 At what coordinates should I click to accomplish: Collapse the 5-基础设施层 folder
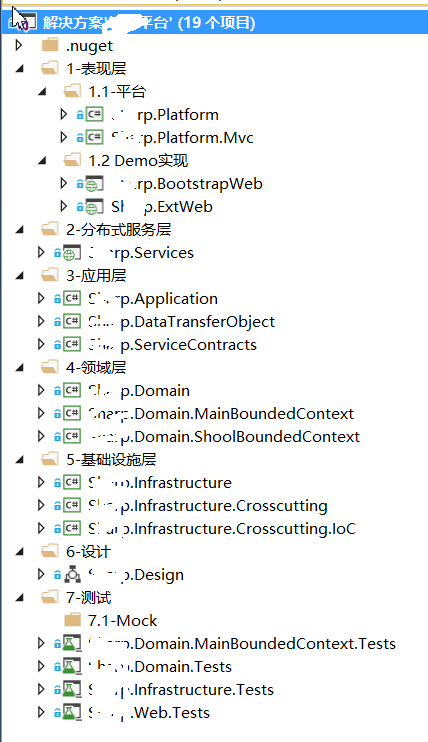coord(19,460)
